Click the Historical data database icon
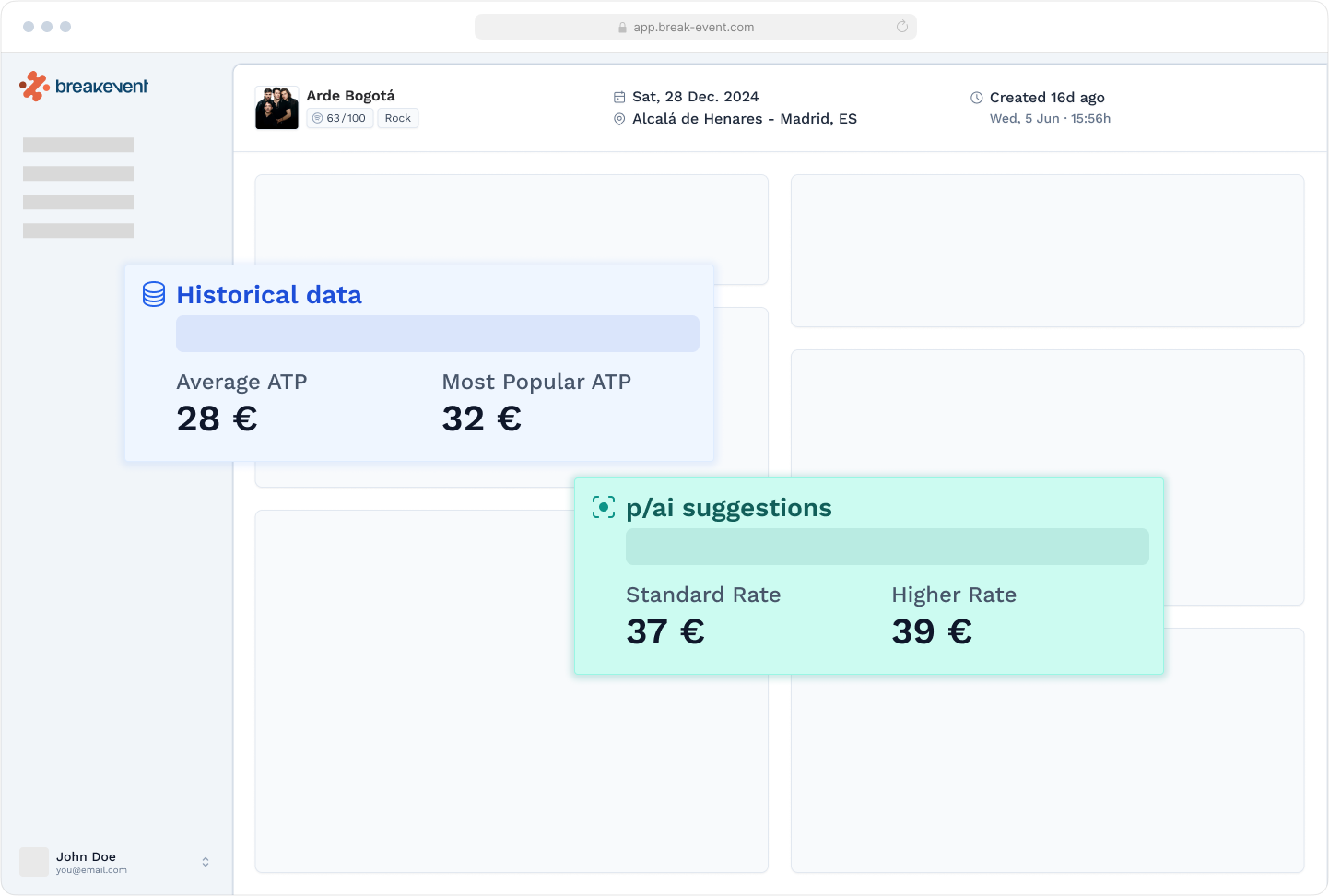Viewport: 1329px width, 896px height. click(154, 294)
